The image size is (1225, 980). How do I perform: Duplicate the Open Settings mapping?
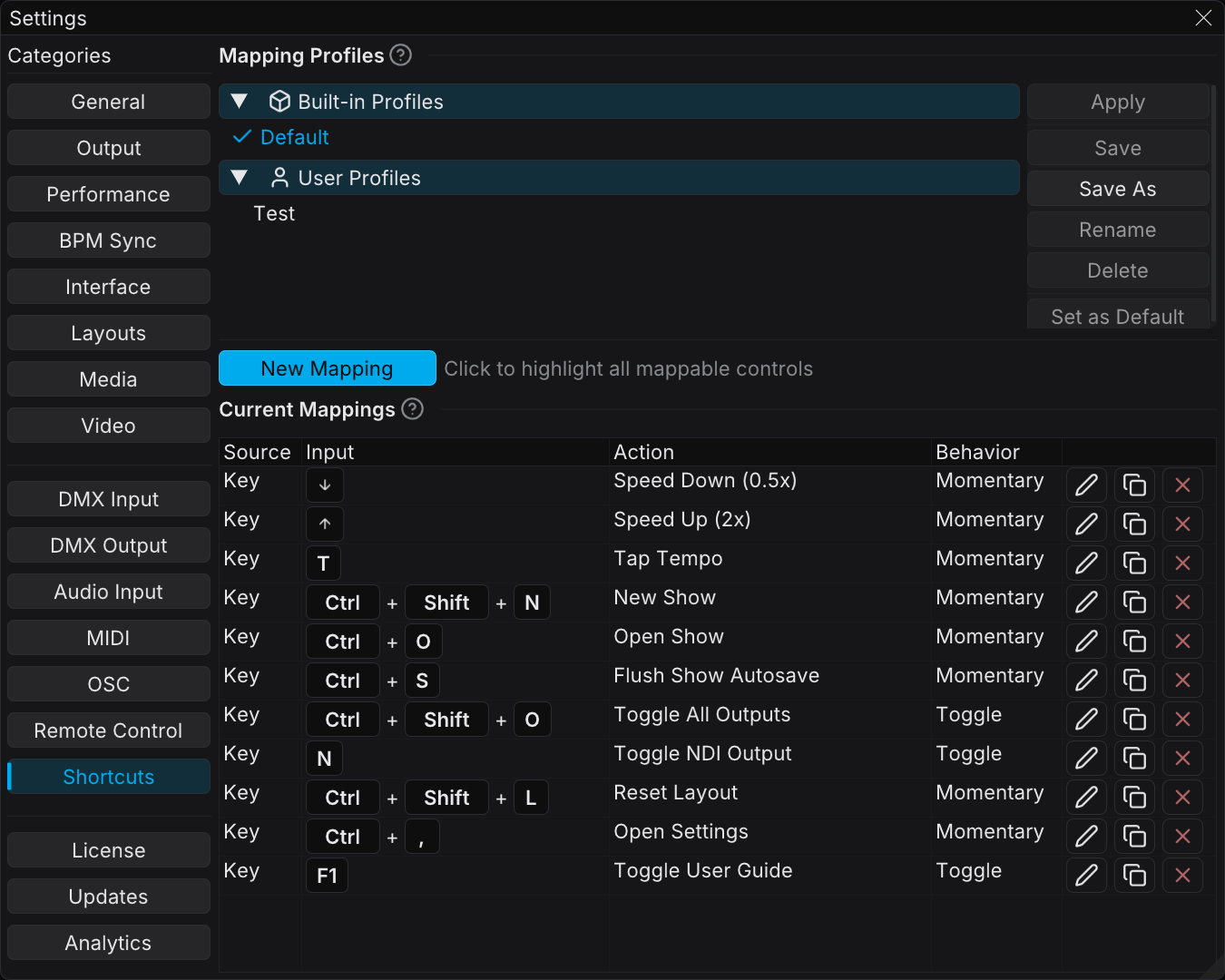[1134, 837]
